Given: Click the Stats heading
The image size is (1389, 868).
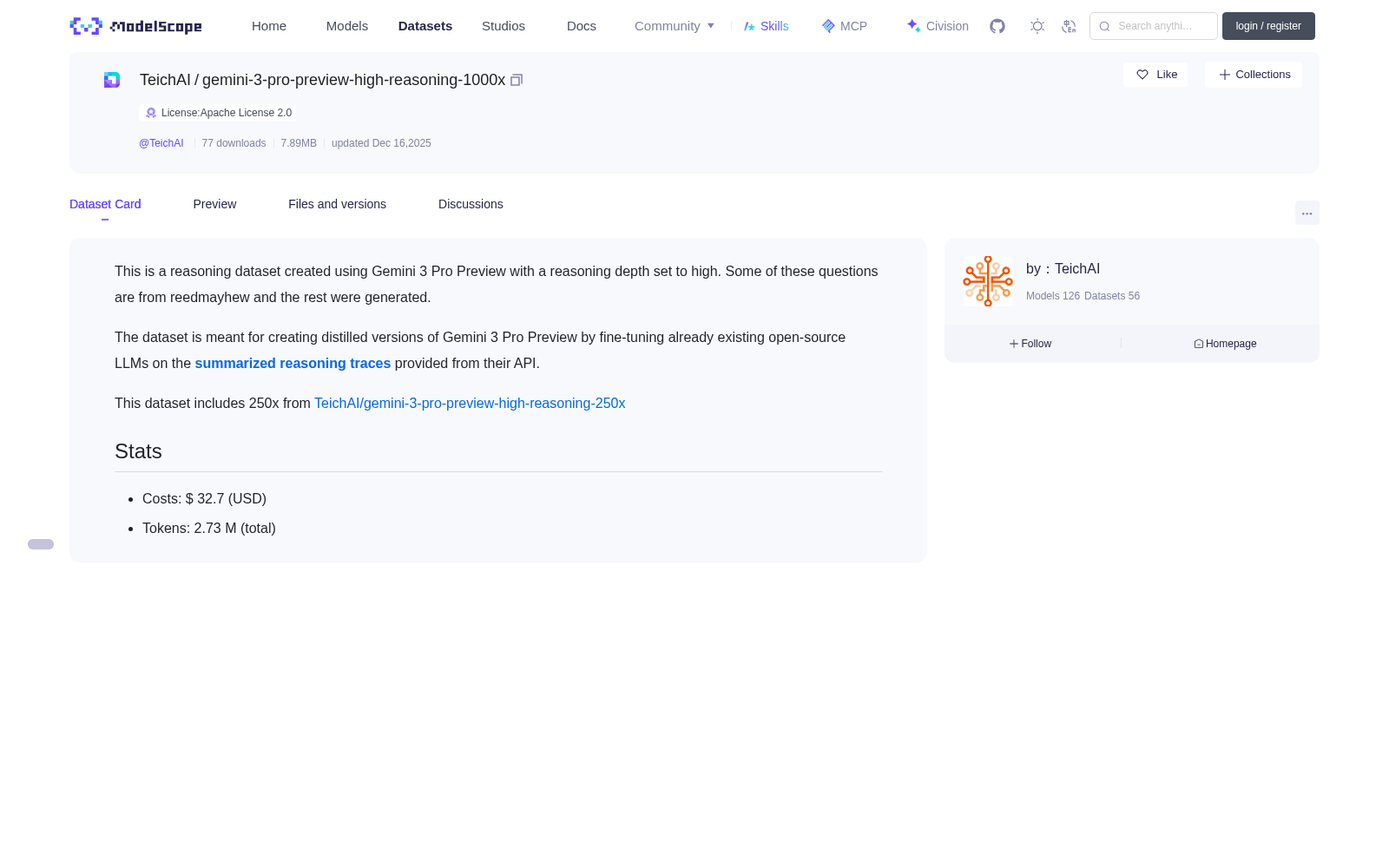Looking at the screenshot, I should (138, 451).
